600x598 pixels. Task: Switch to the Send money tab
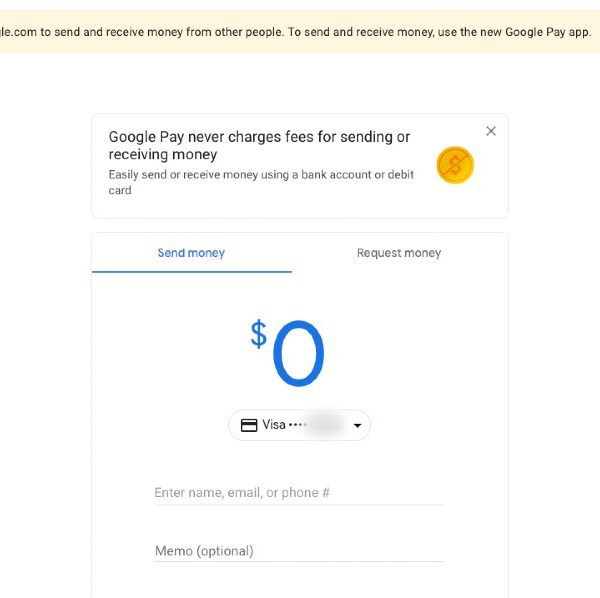pos(191,253)
